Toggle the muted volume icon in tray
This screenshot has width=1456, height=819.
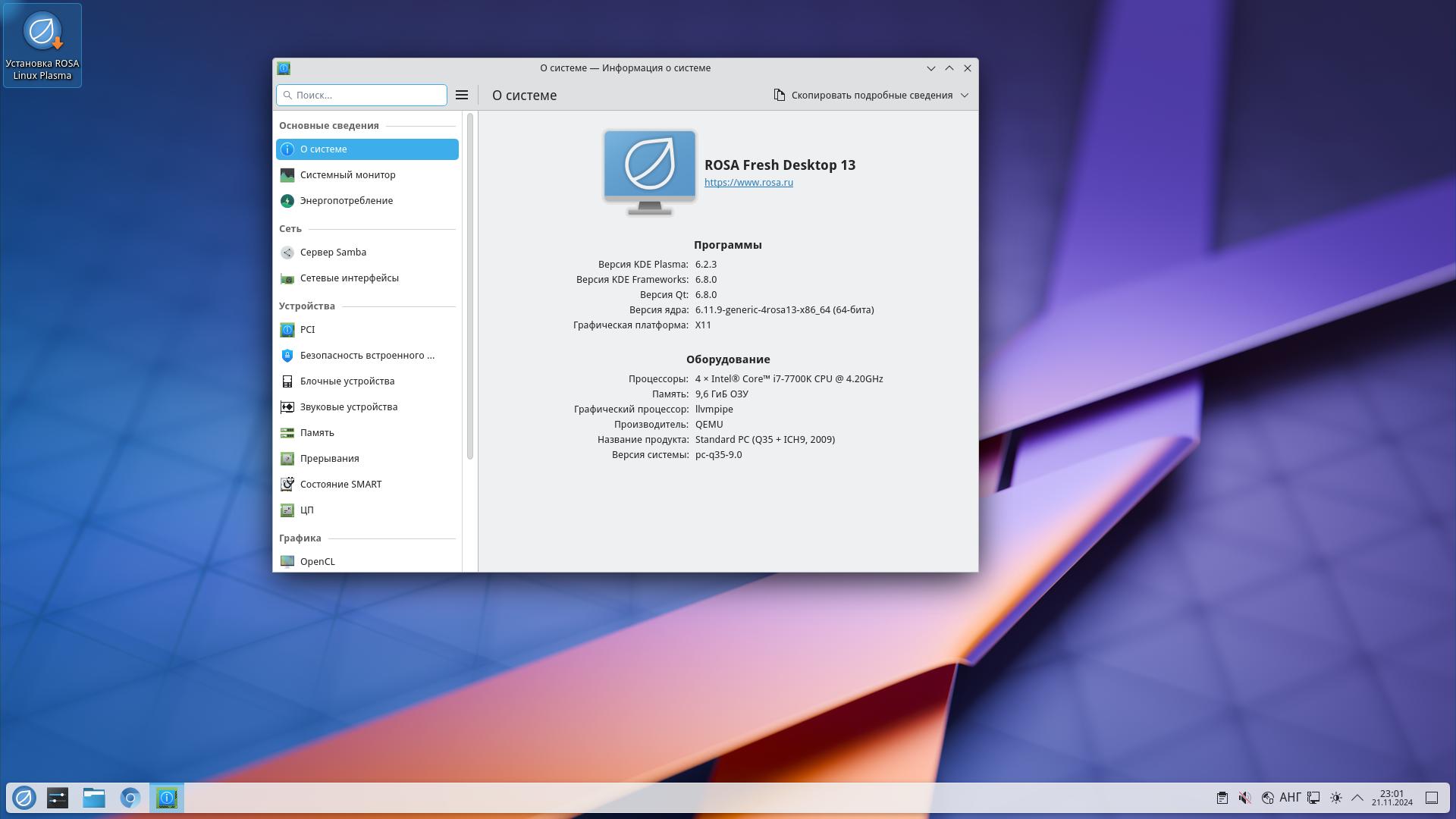(1244, 798)
